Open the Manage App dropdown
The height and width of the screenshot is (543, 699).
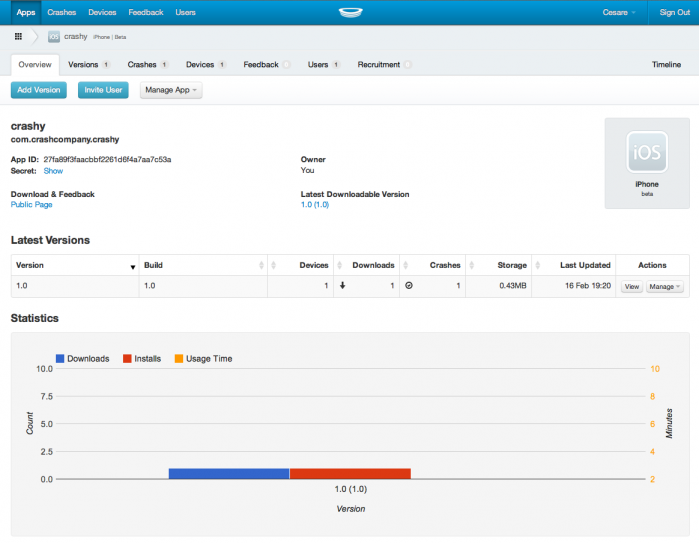171,90
